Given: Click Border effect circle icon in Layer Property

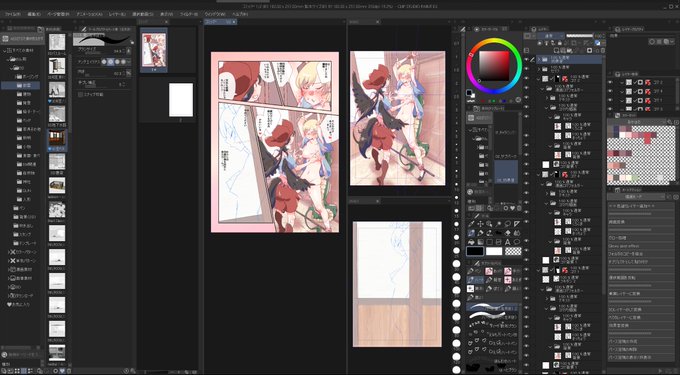Looking at the screenshot, I should coord(652,42).
